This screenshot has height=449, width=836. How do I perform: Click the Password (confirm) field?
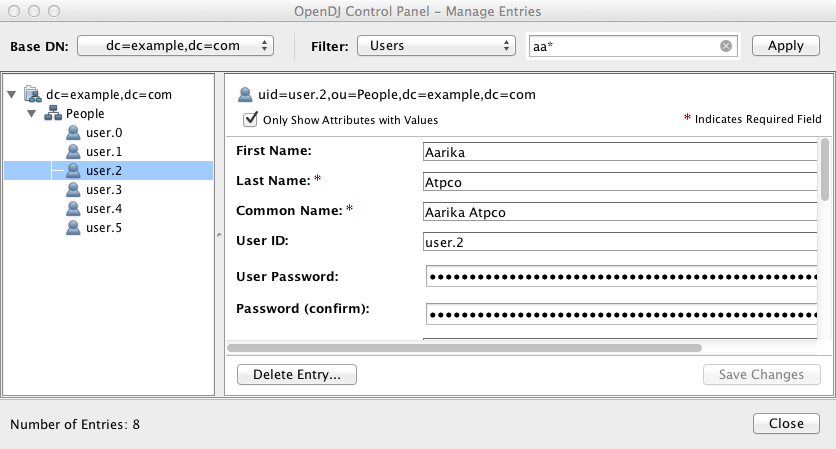pyautogui.click(x=622, y=314)
